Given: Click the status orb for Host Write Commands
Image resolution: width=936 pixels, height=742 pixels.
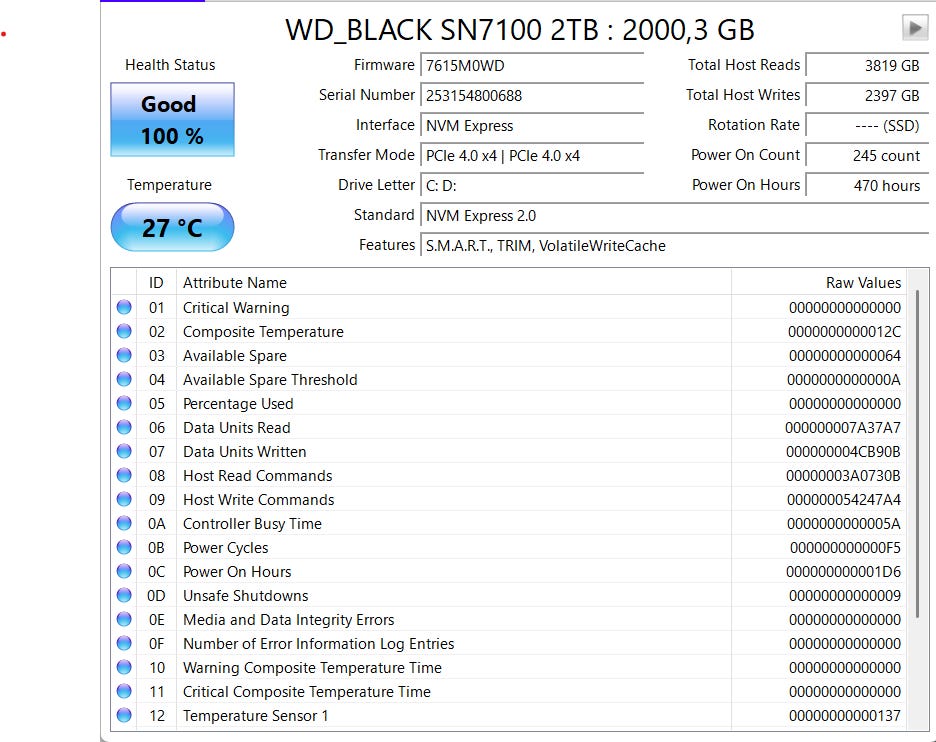Looking at the screenshot, I should coord(124,499).
